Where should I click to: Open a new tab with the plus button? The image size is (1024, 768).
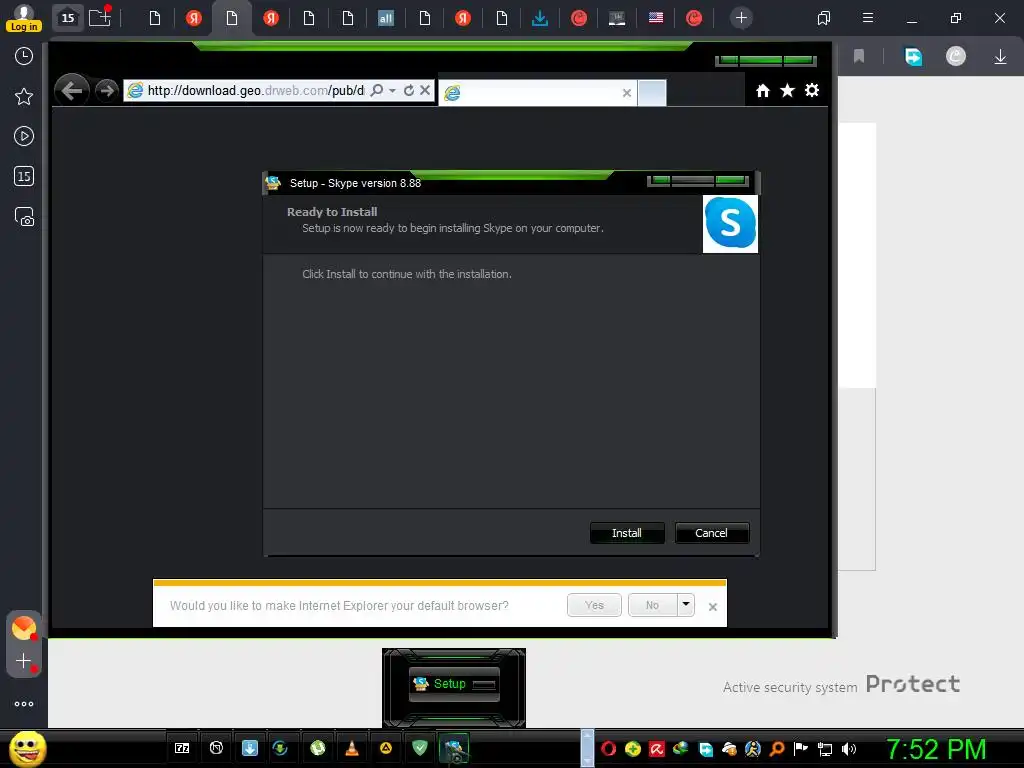[x=741, y=18]
